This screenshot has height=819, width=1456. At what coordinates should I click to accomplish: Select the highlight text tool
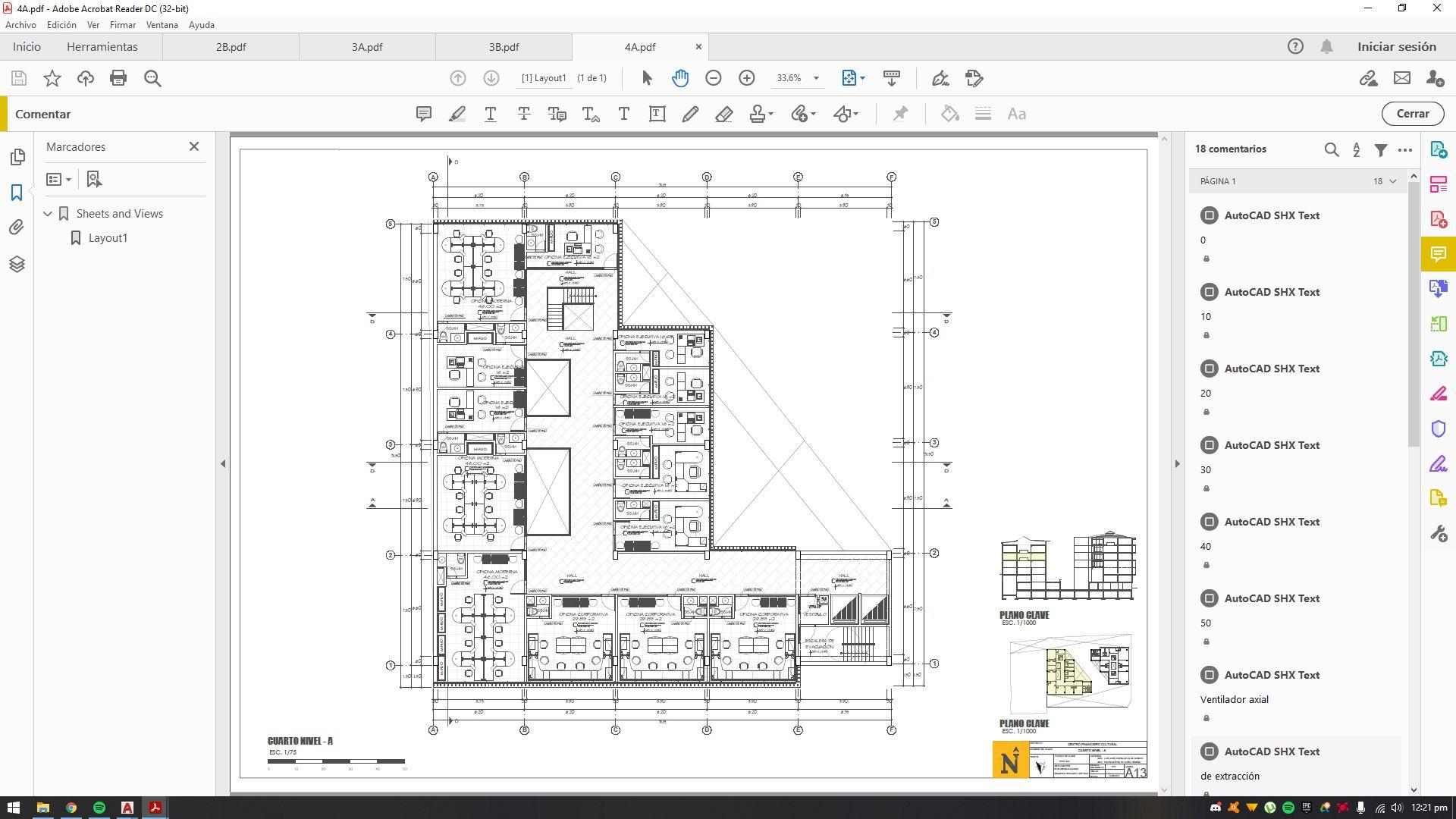(457, 114)
